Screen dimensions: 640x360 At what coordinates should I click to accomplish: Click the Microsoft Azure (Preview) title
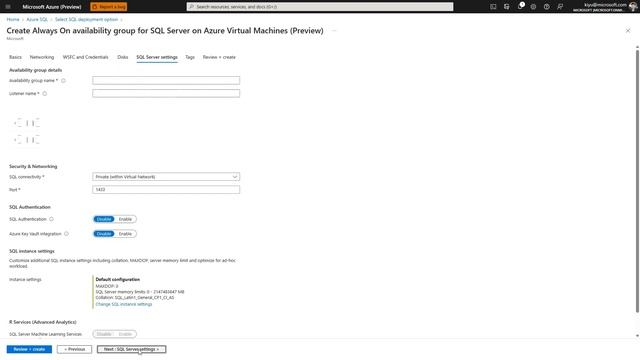click(52, 7)
